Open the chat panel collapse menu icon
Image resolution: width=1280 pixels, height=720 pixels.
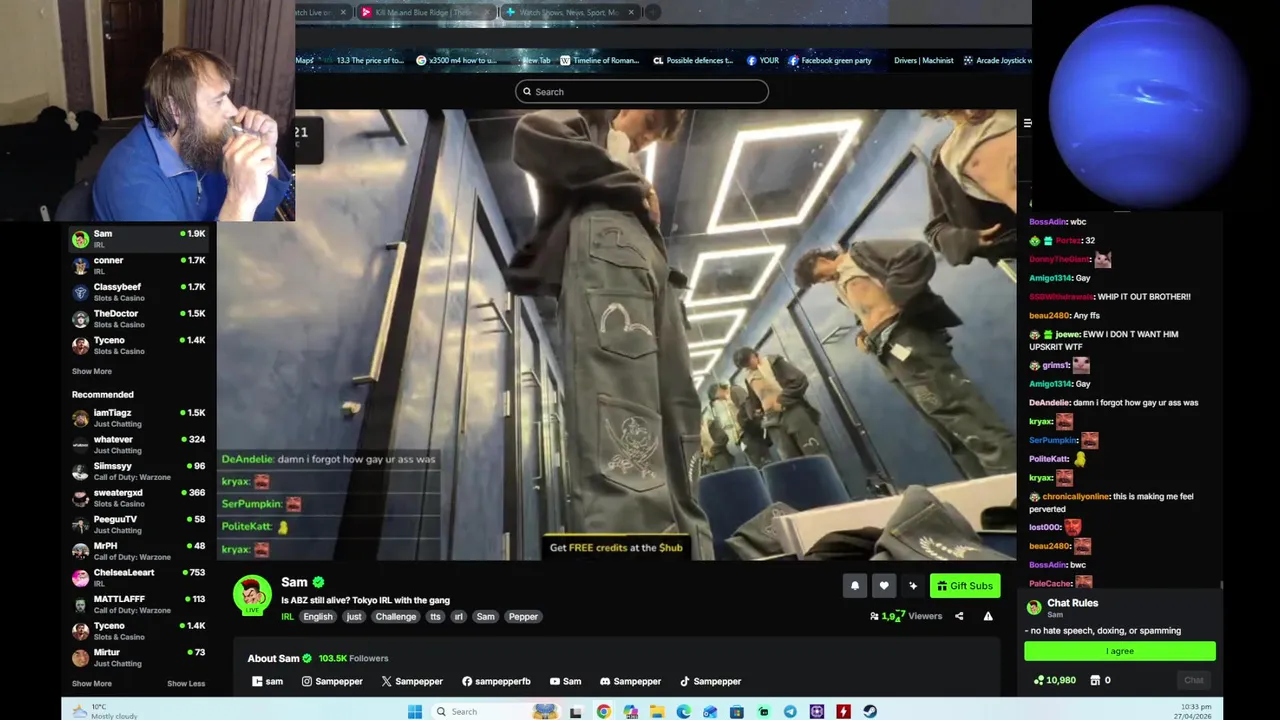[x=1027, y=123]
